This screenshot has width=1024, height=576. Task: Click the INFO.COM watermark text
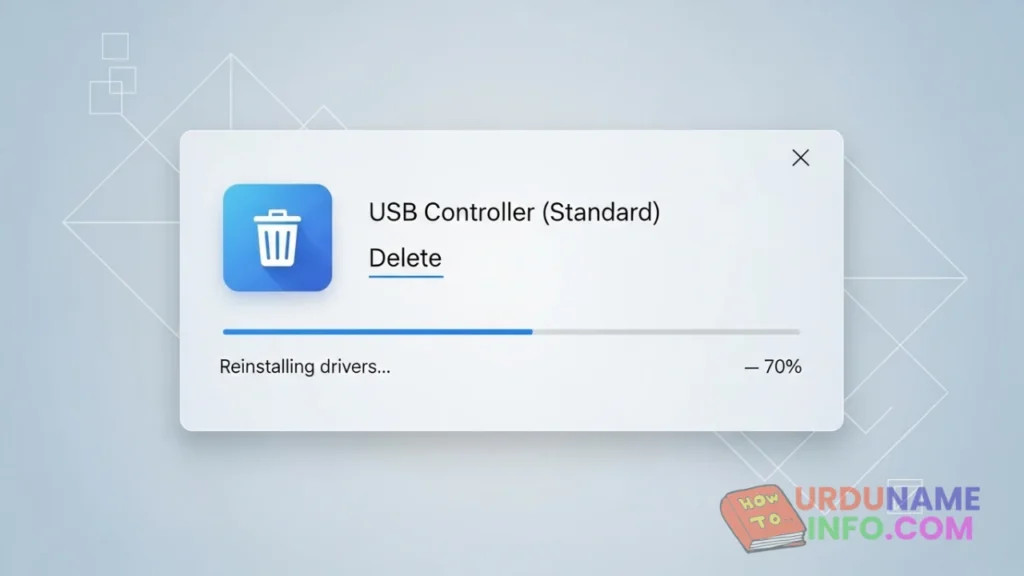pos(890,528)
